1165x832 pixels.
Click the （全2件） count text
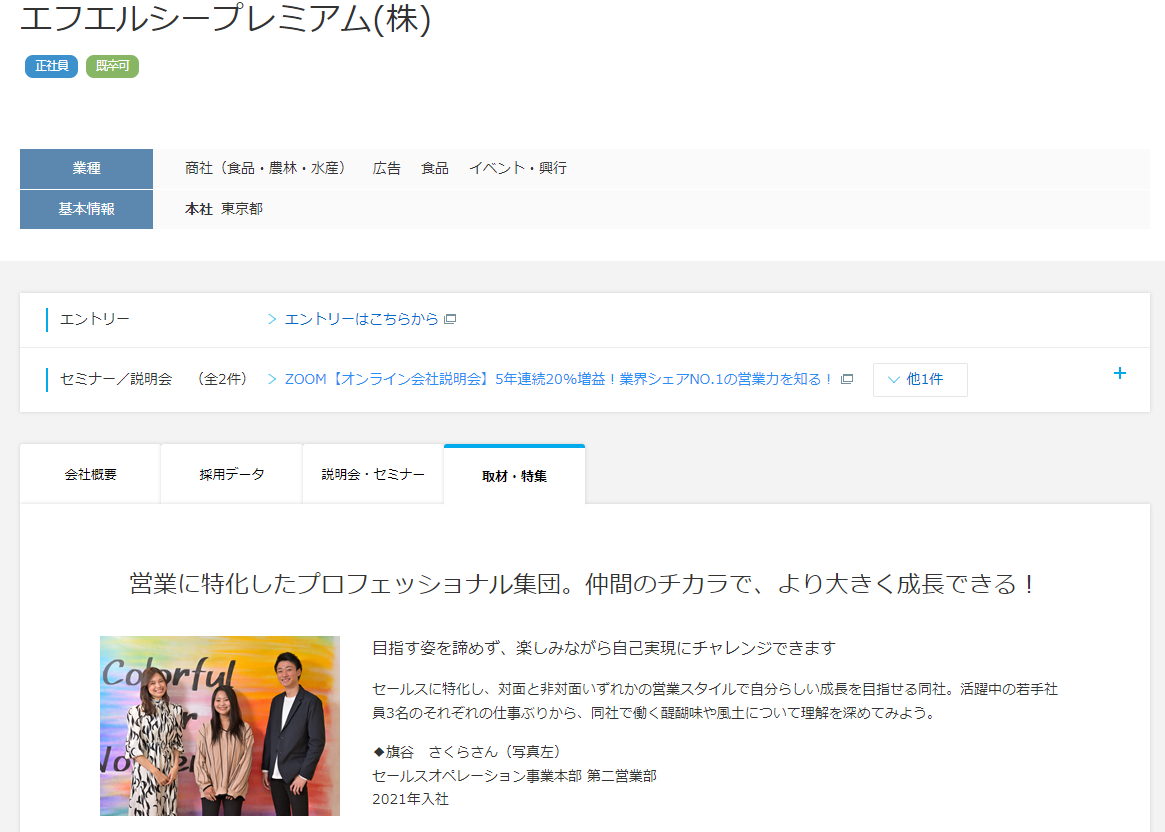pos(222,379)
